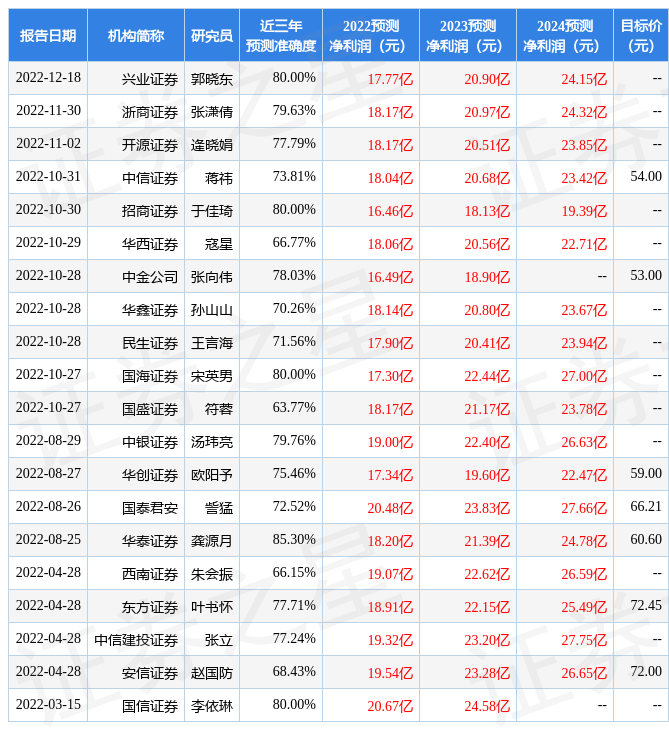Click target price 59.00

pos(646,473)
